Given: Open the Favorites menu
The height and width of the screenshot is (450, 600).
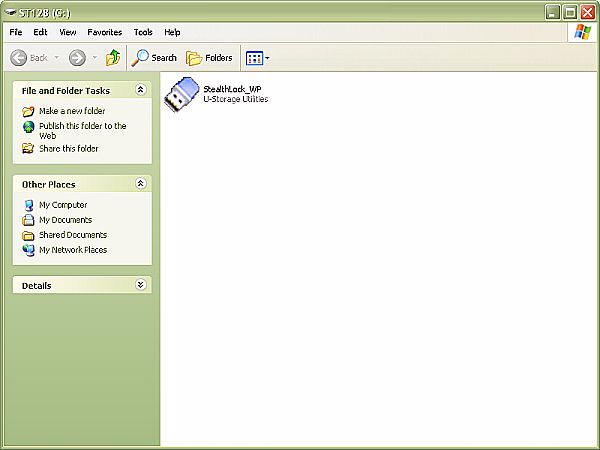Looking at the screenshot, I should pyautogui.click(x=104, y=32).
